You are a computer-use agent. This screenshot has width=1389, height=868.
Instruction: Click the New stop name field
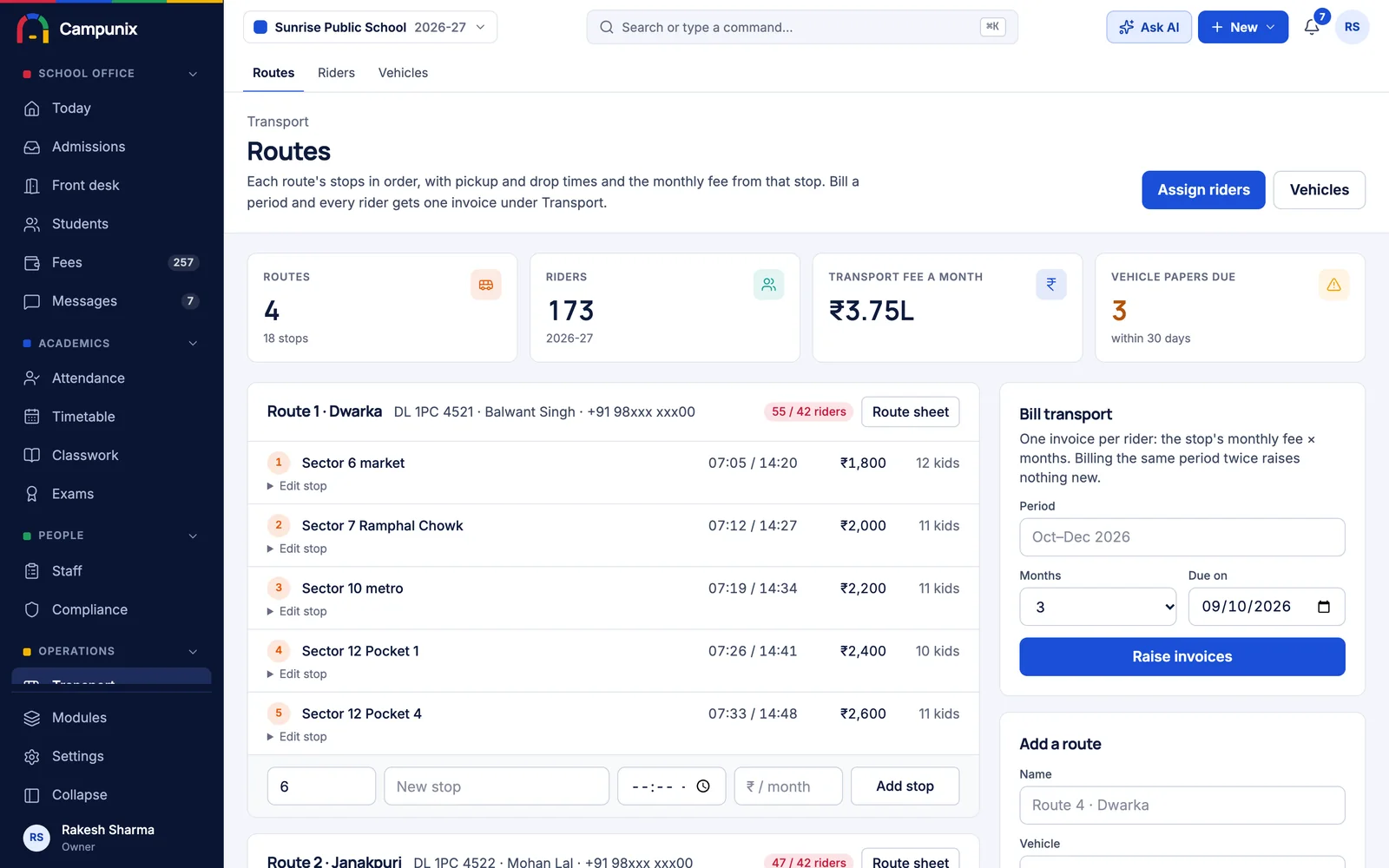pos(497,786)
